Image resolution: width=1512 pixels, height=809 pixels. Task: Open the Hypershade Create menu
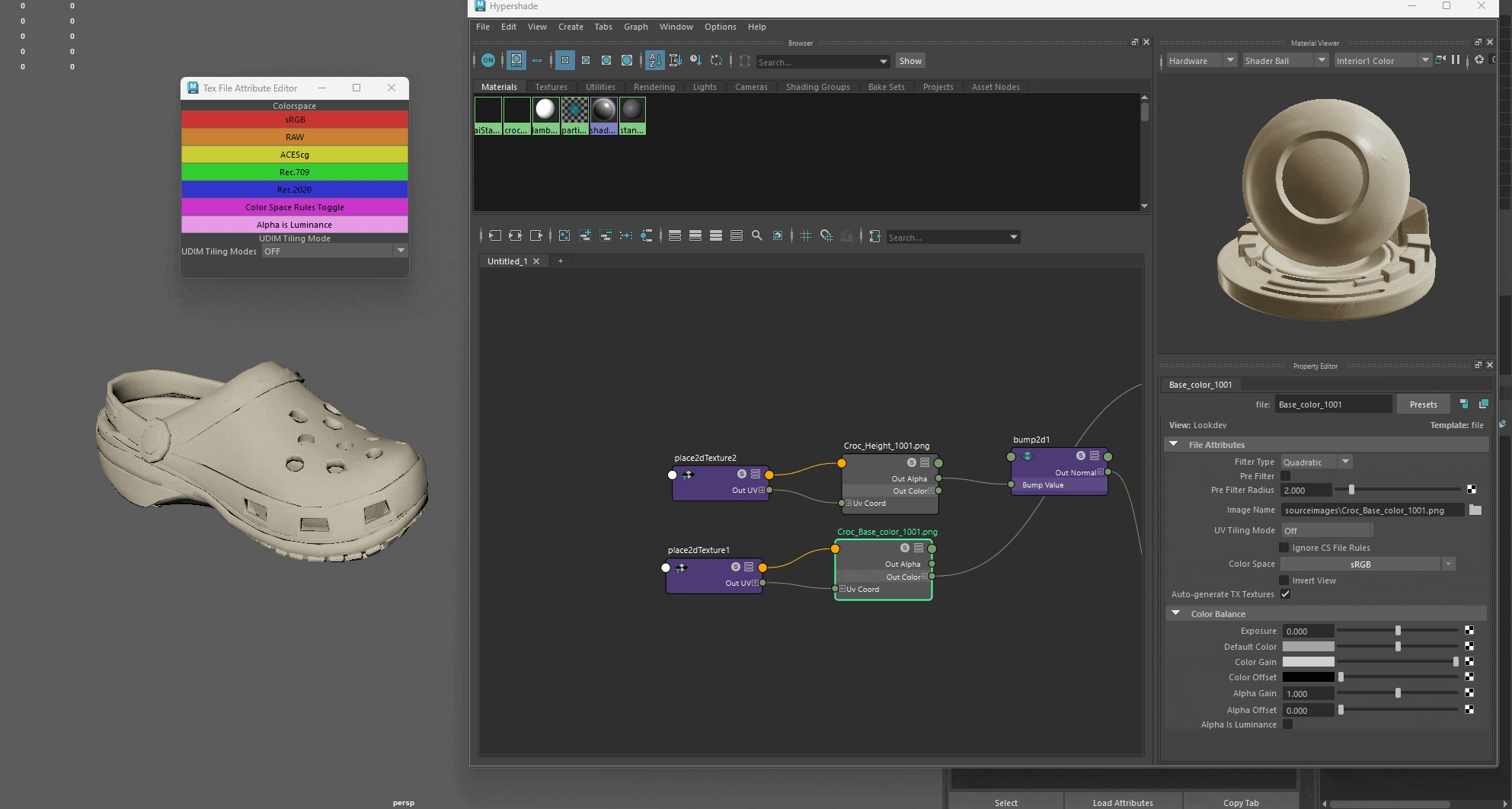(571, 27)
